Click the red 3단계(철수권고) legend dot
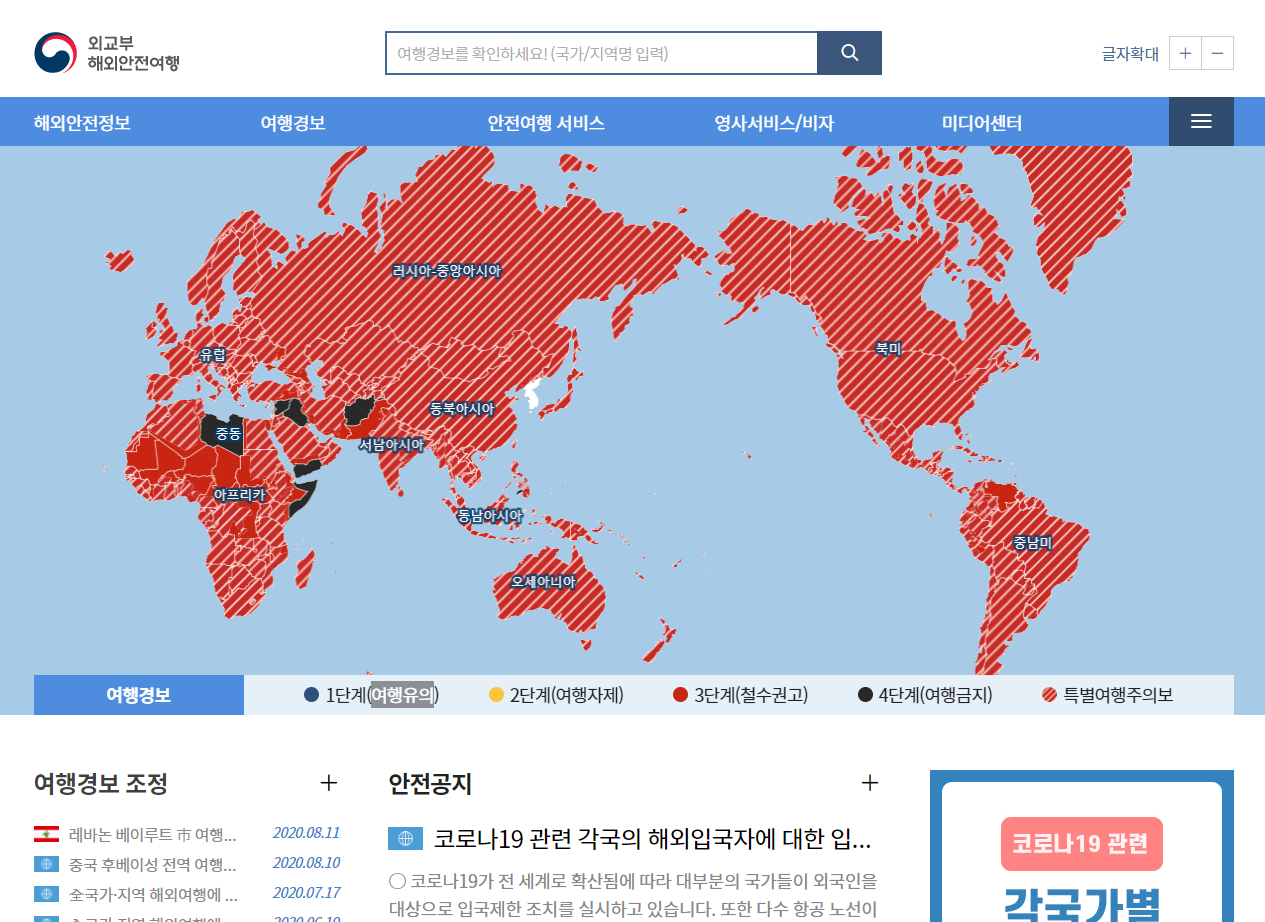1265x922 pixels. click(681, 695)
